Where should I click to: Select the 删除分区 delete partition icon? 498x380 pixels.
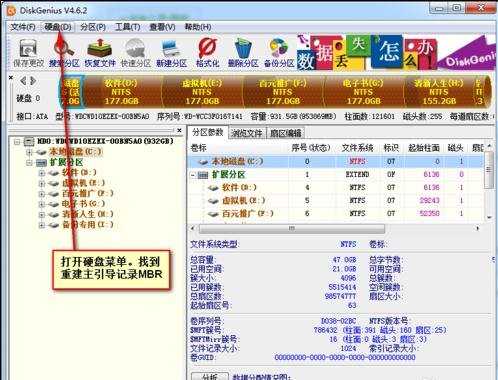point(243,53)
